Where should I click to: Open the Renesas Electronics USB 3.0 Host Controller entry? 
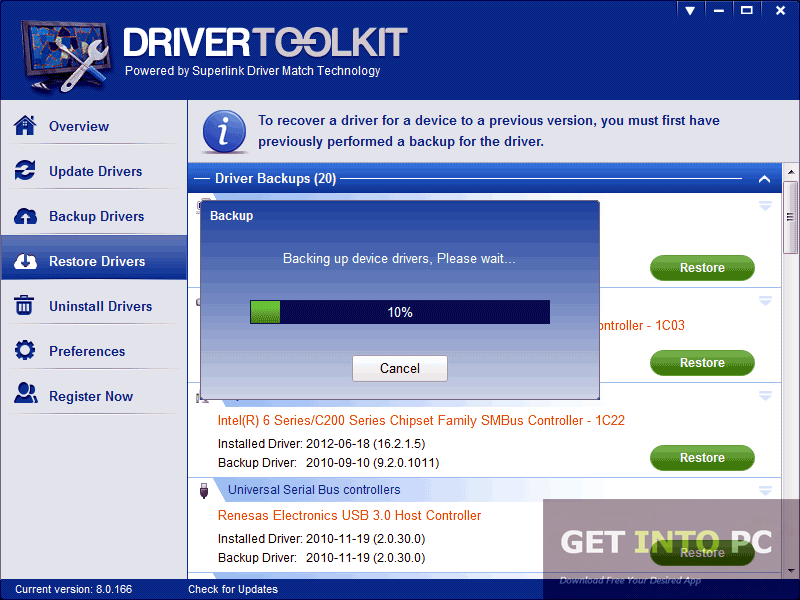pos(349,515)
